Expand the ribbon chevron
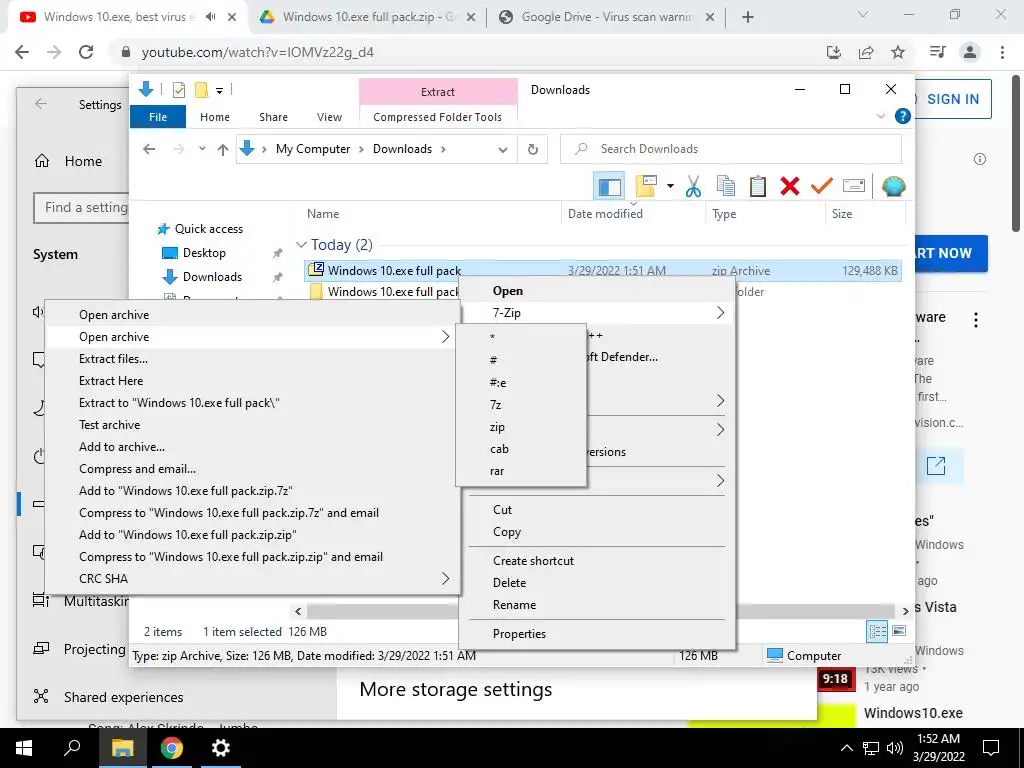 click(x=880, y=116)
